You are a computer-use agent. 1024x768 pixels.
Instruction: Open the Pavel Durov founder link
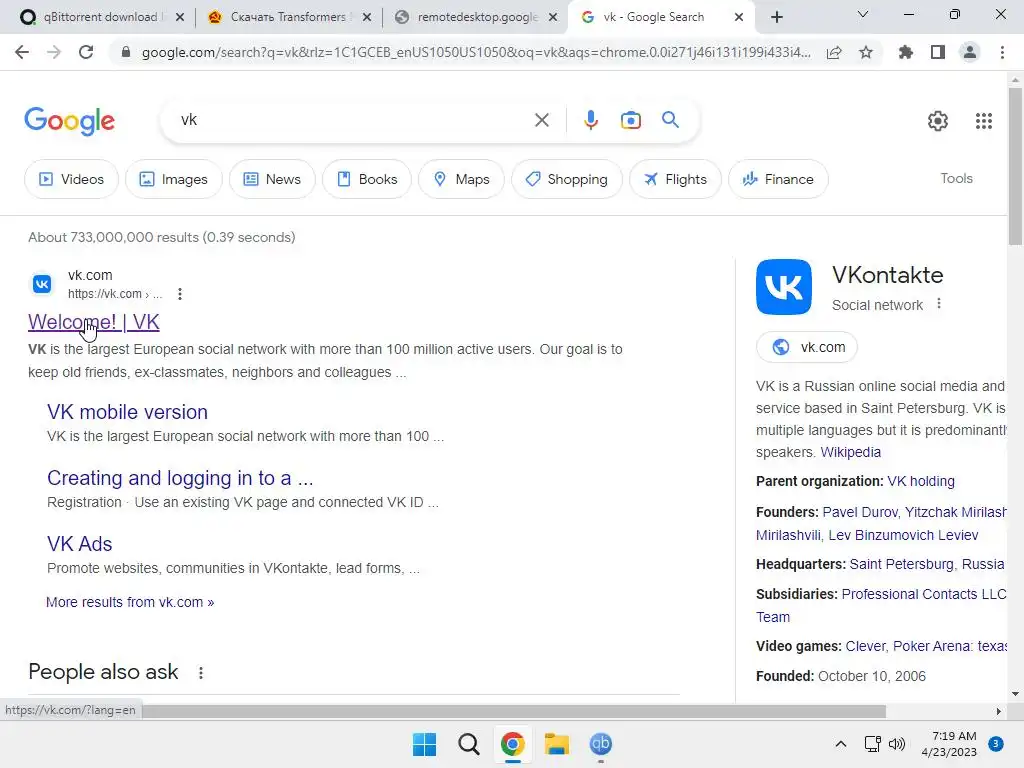(859, 512)
